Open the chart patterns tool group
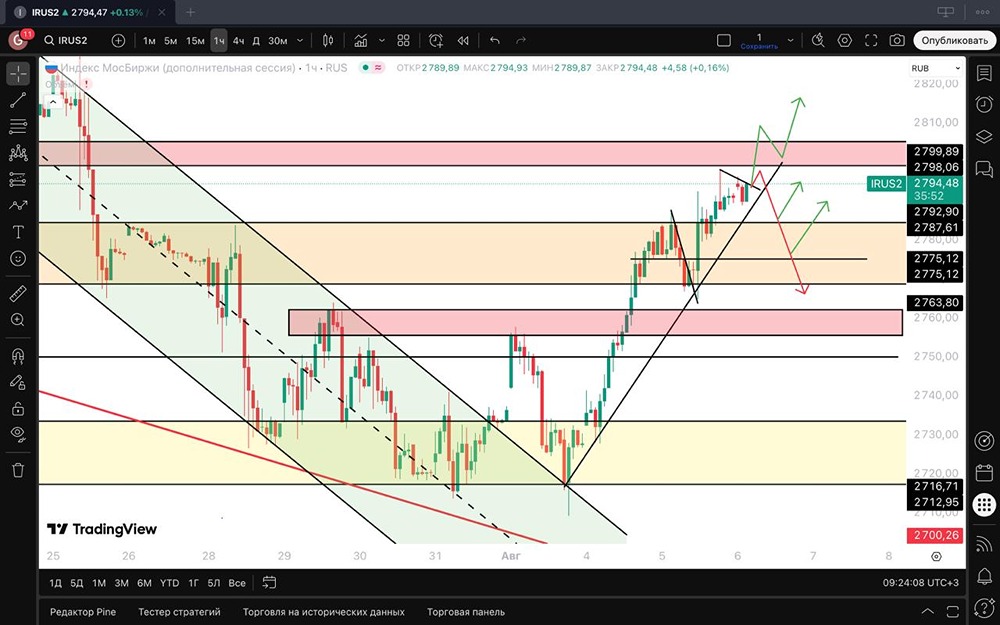 (x=18, y=153)
